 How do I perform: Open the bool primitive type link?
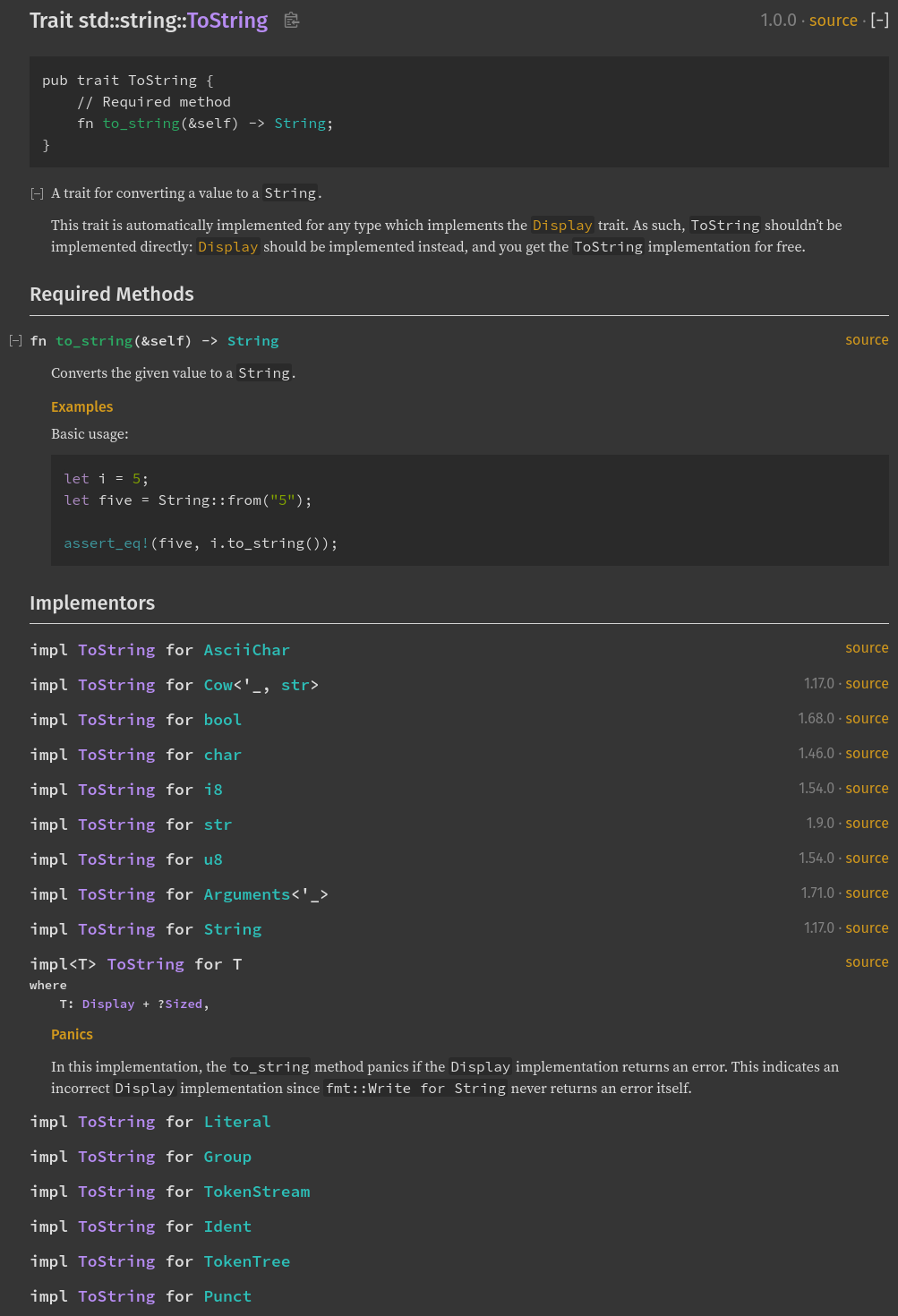(x=223, y=720)
